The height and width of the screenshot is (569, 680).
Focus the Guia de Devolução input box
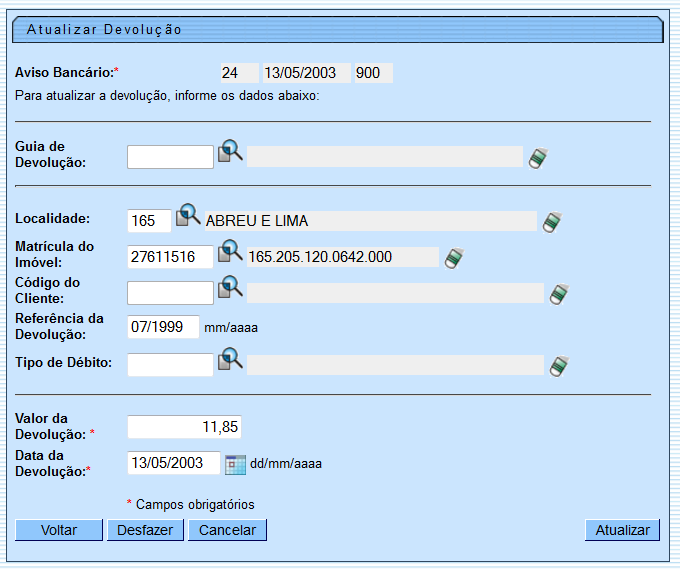(x=170, y=157)
